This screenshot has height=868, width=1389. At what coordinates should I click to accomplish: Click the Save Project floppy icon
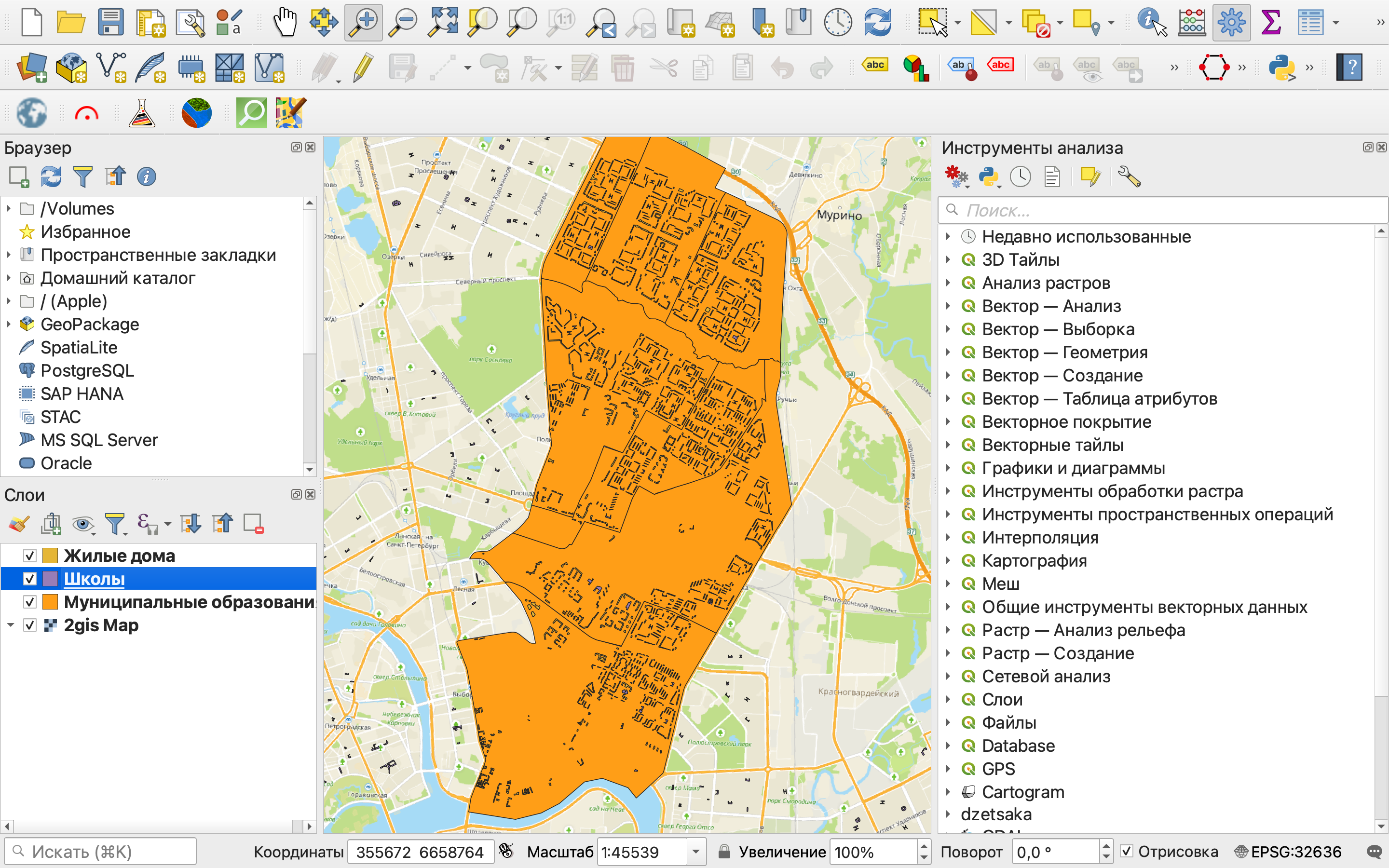(x=110, y=22)
